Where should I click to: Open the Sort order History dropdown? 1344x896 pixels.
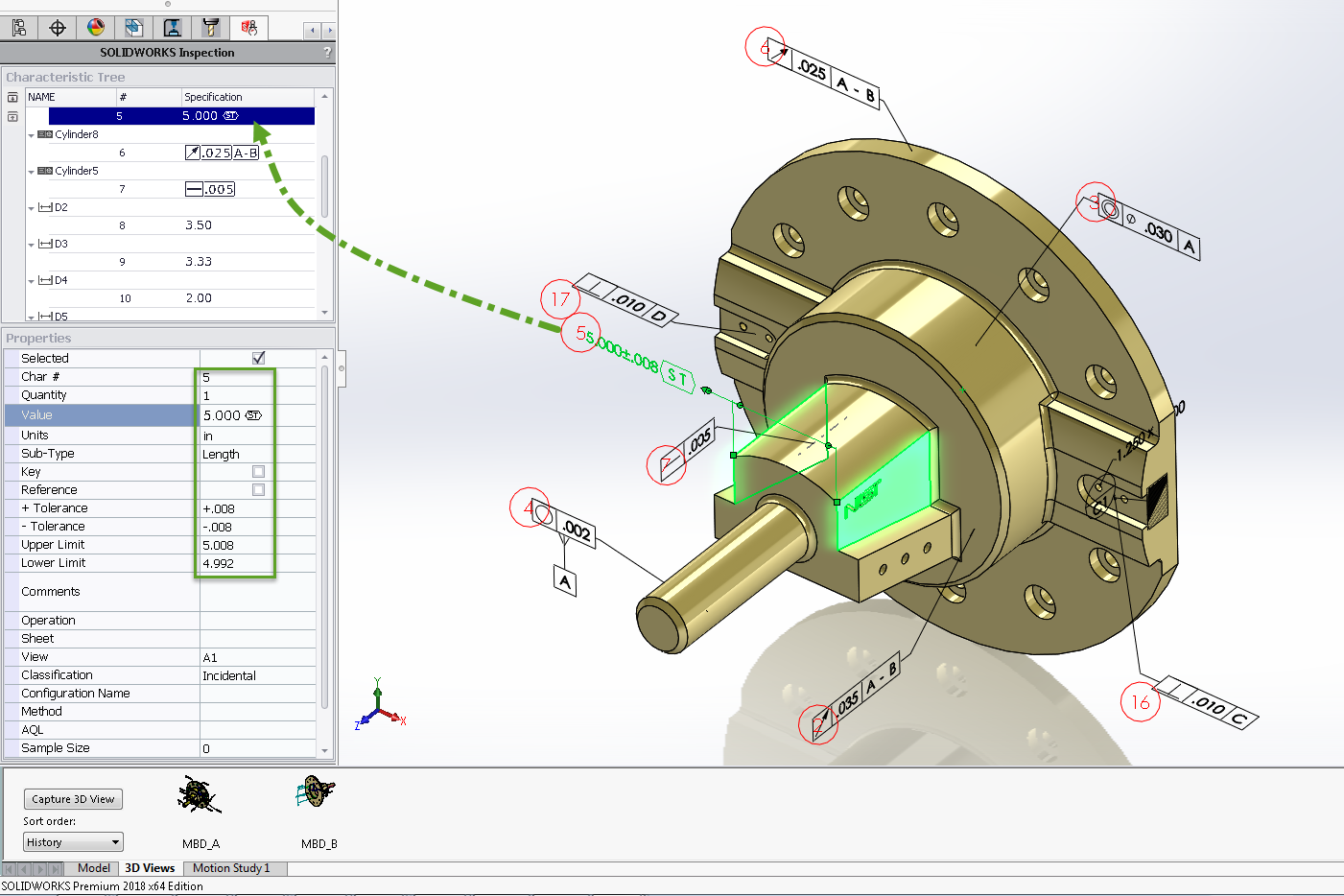tap(73, 842)
